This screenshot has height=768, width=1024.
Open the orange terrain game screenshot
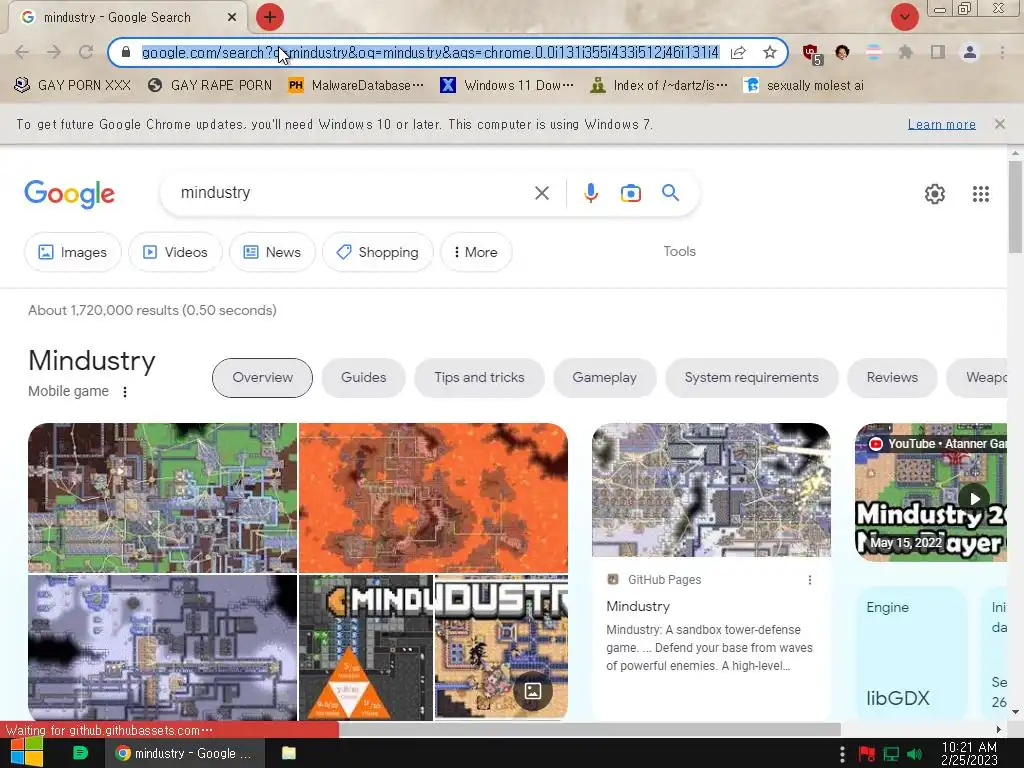point(434,498)
